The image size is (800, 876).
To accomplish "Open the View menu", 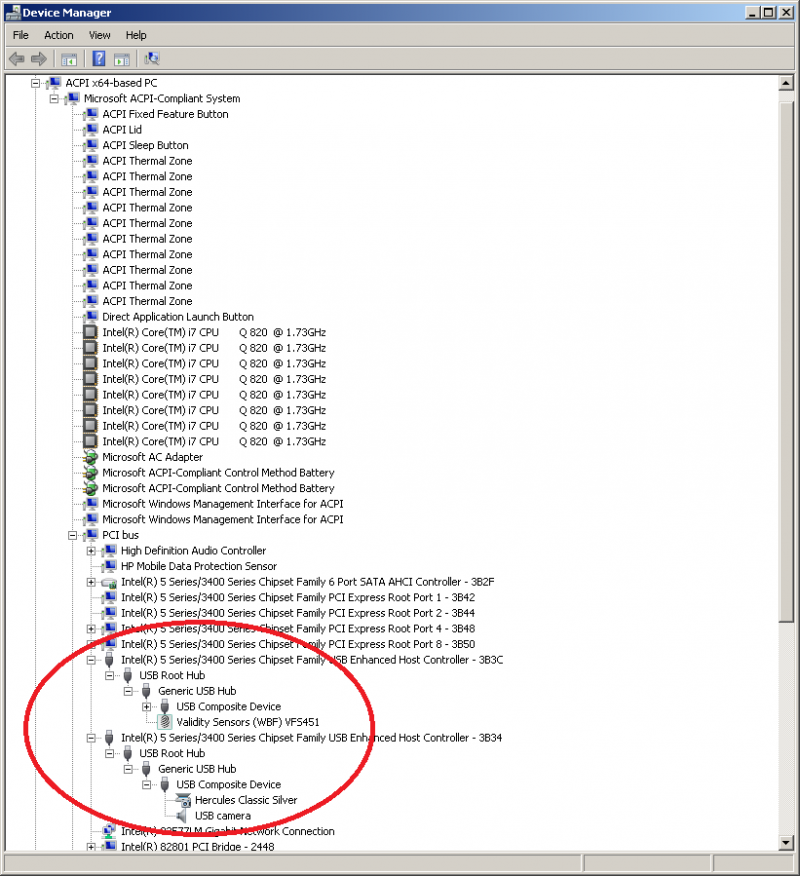I will pyautogui.click(x=99, y=35).
